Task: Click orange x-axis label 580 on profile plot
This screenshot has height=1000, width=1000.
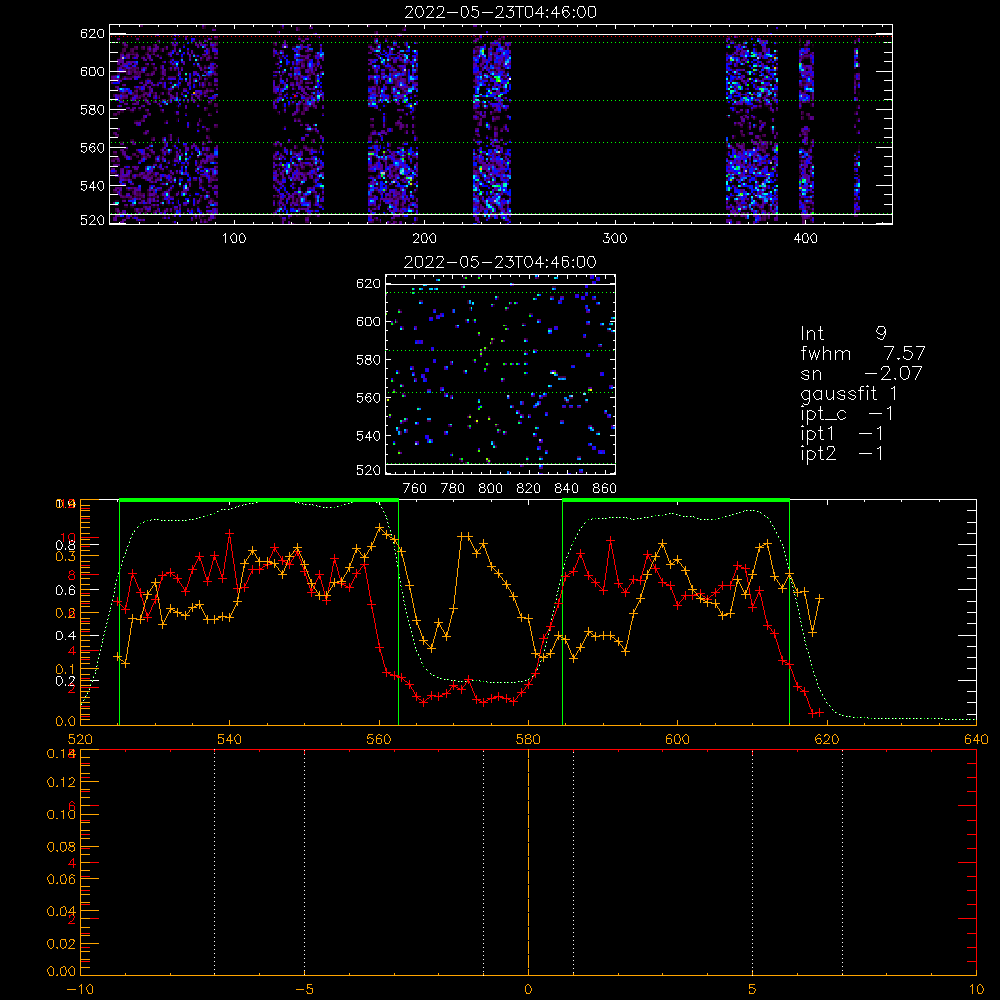Action: point(528,739)
